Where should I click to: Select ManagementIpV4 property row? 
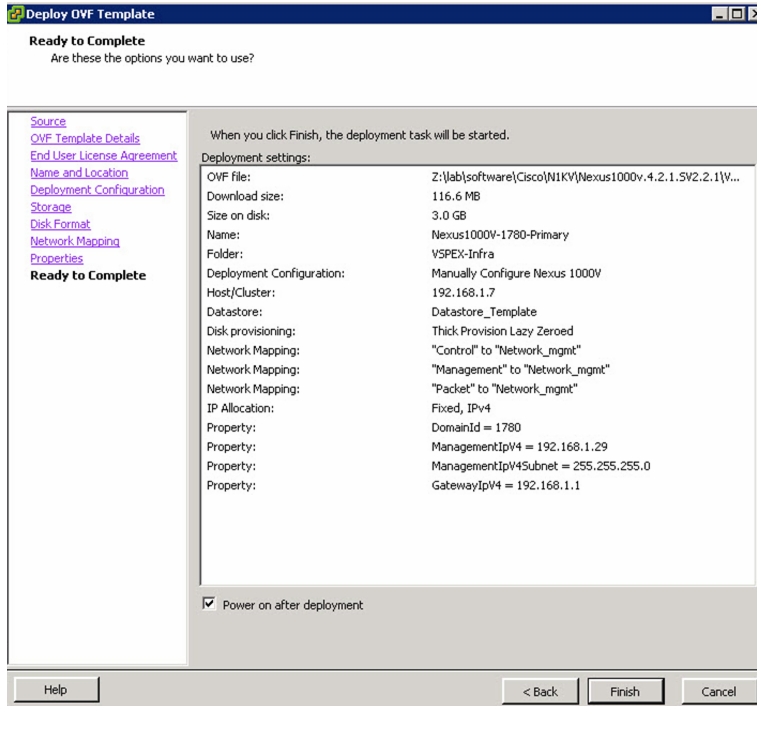[x=478, y=447]
